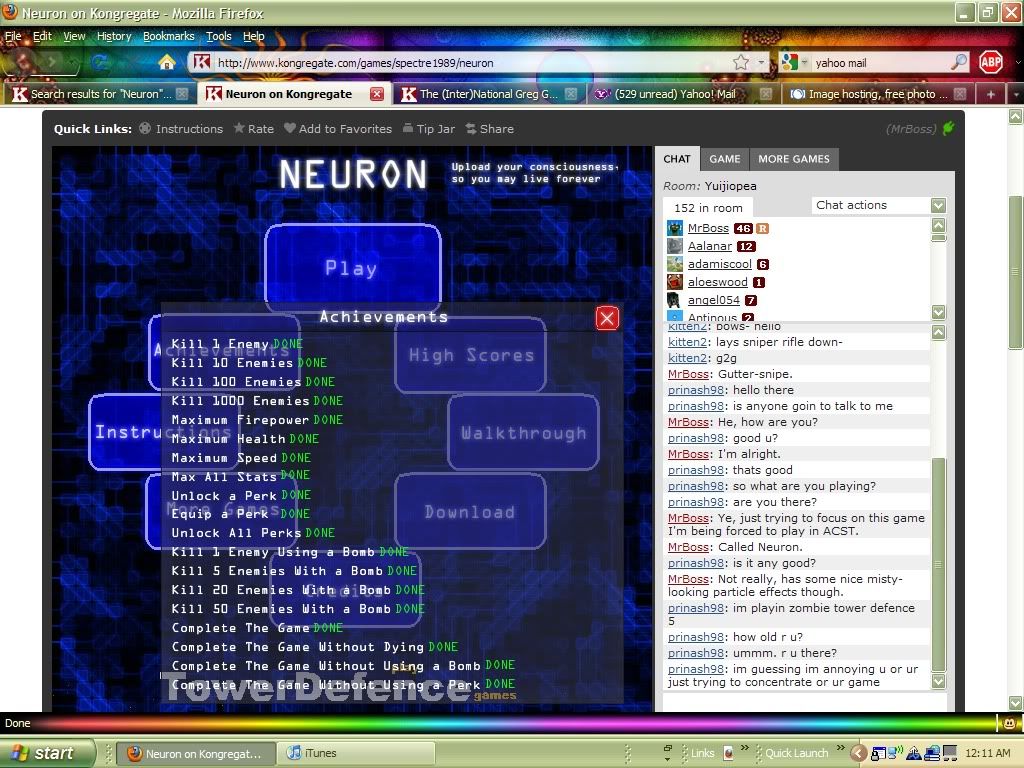Click Instructions quick link
Image resolution: width=1024 pixels, height=768 pixels.
181,129
